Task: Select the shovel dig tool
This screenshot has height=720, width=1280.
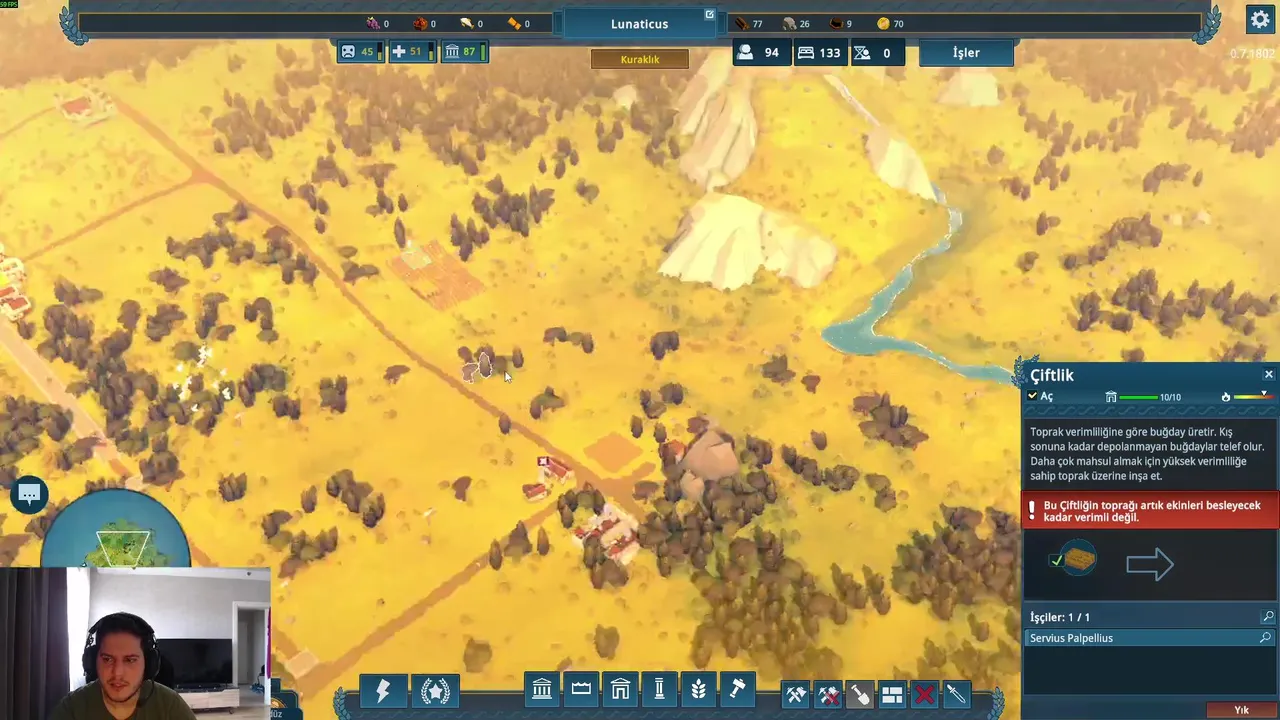Action: pos(860,694)
